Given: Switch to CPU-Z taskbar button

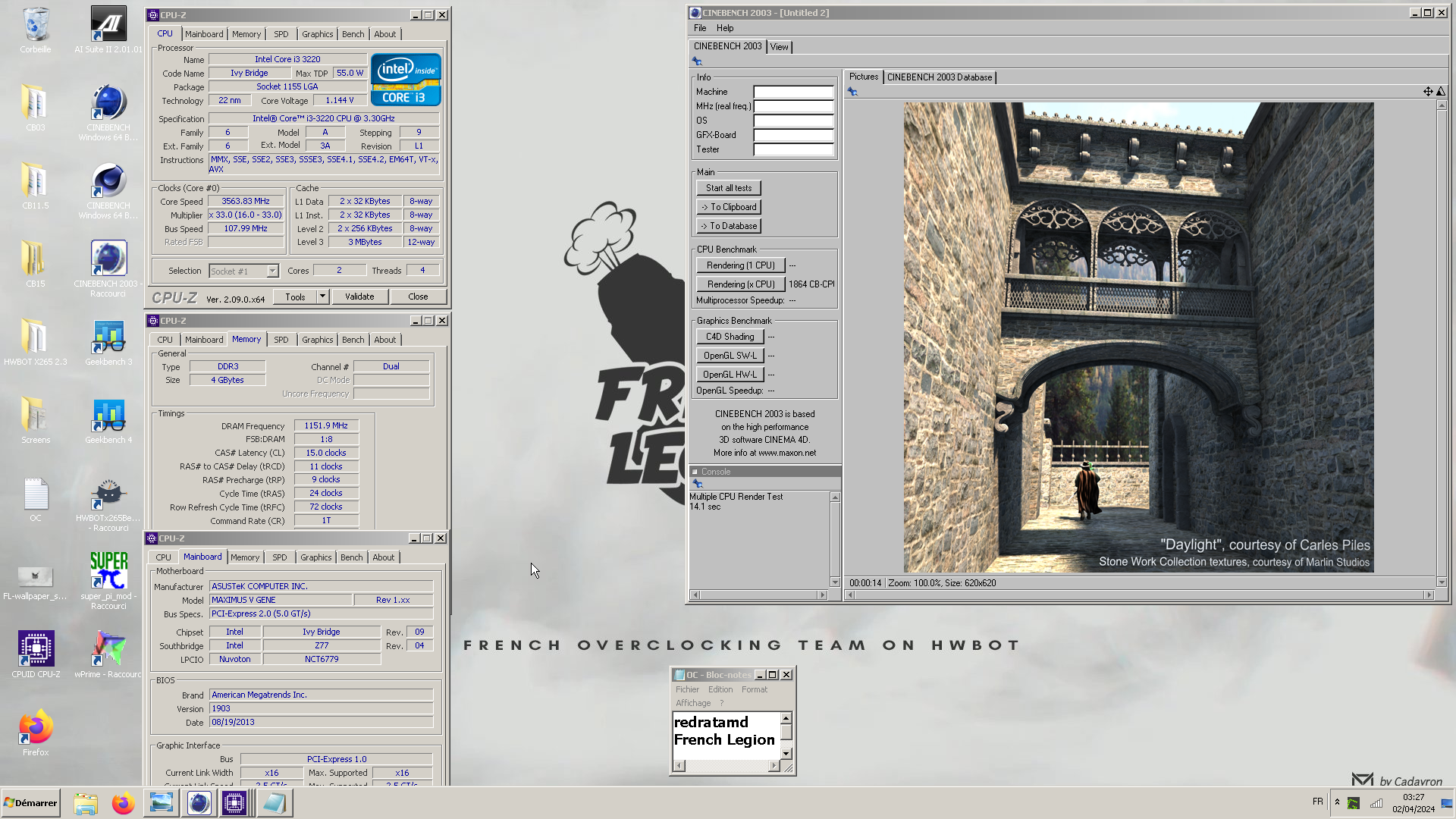Looking at the screenshot, I should [x=235, y=803].
